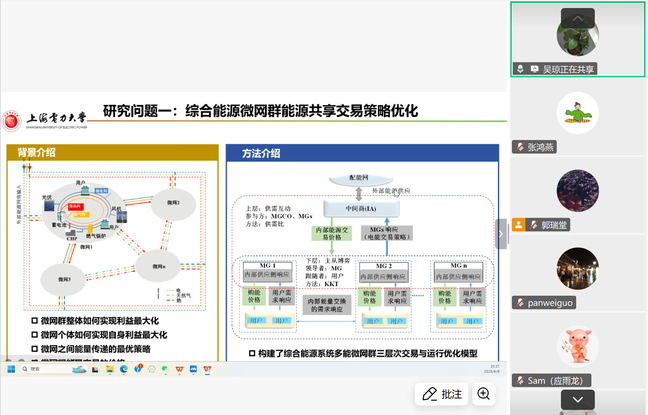
Task: Click 郭瑞堂's muted microphone icon
Action: [534, 225]
